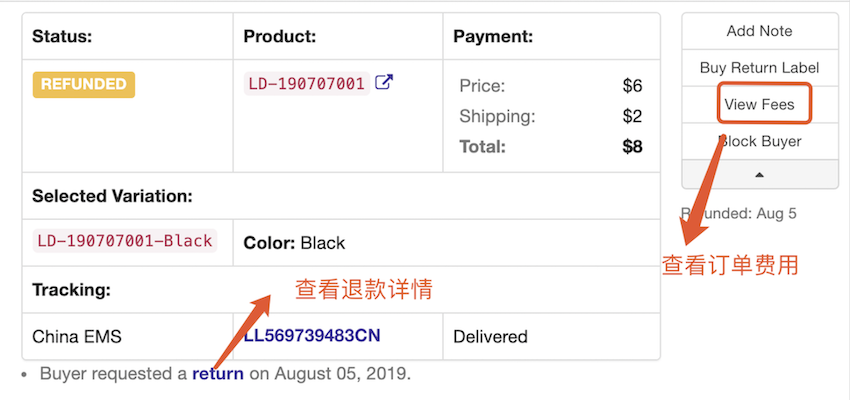
Task: Click the Payment column header
Action: point(493,36)
